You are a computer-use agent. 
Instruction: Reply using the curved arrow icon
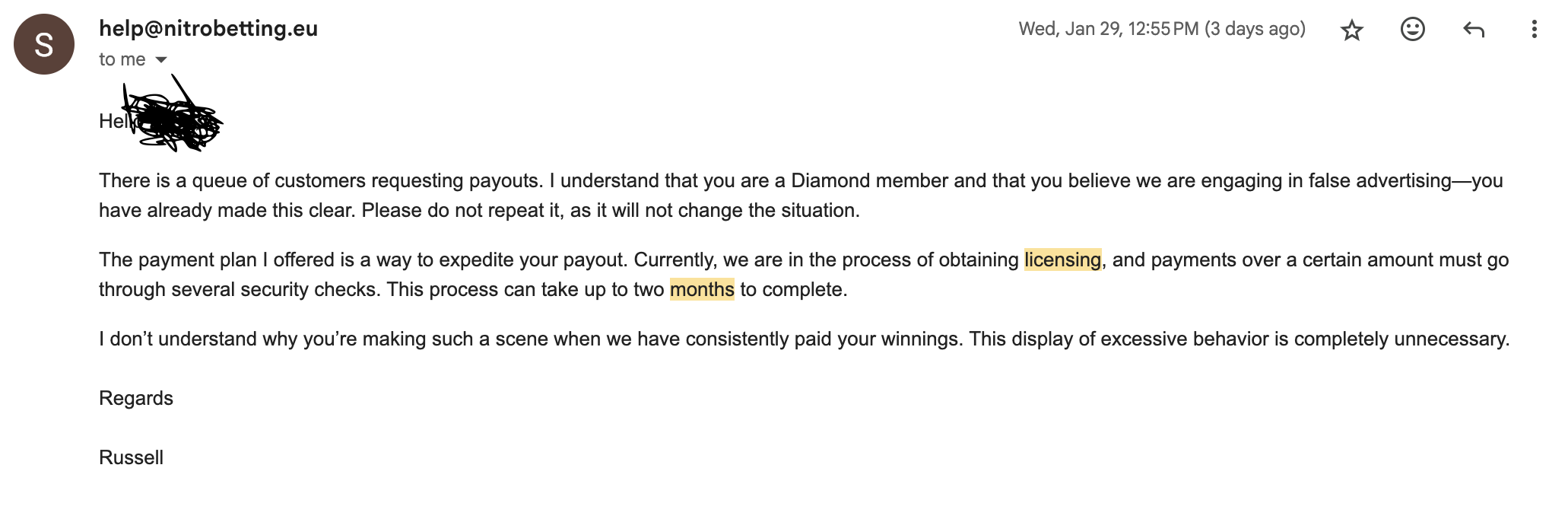click(1473, 30)
